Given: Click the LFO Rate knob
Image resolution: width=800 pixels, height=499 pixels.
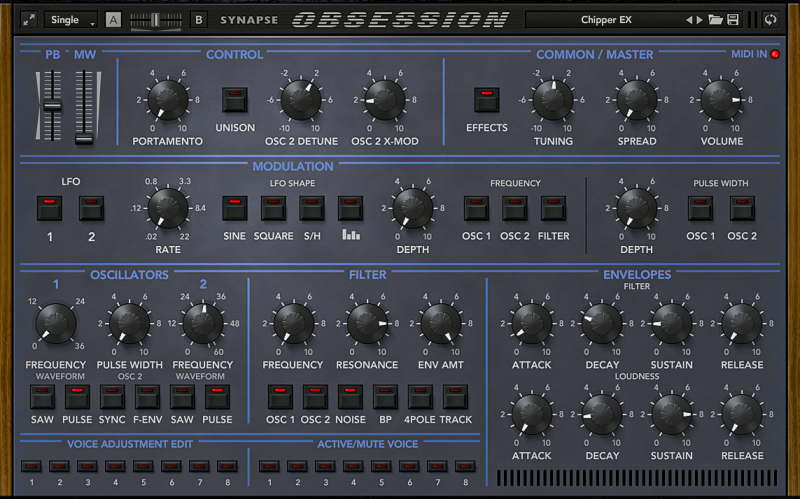Looking at the screenshot, I should click(168, 208).
